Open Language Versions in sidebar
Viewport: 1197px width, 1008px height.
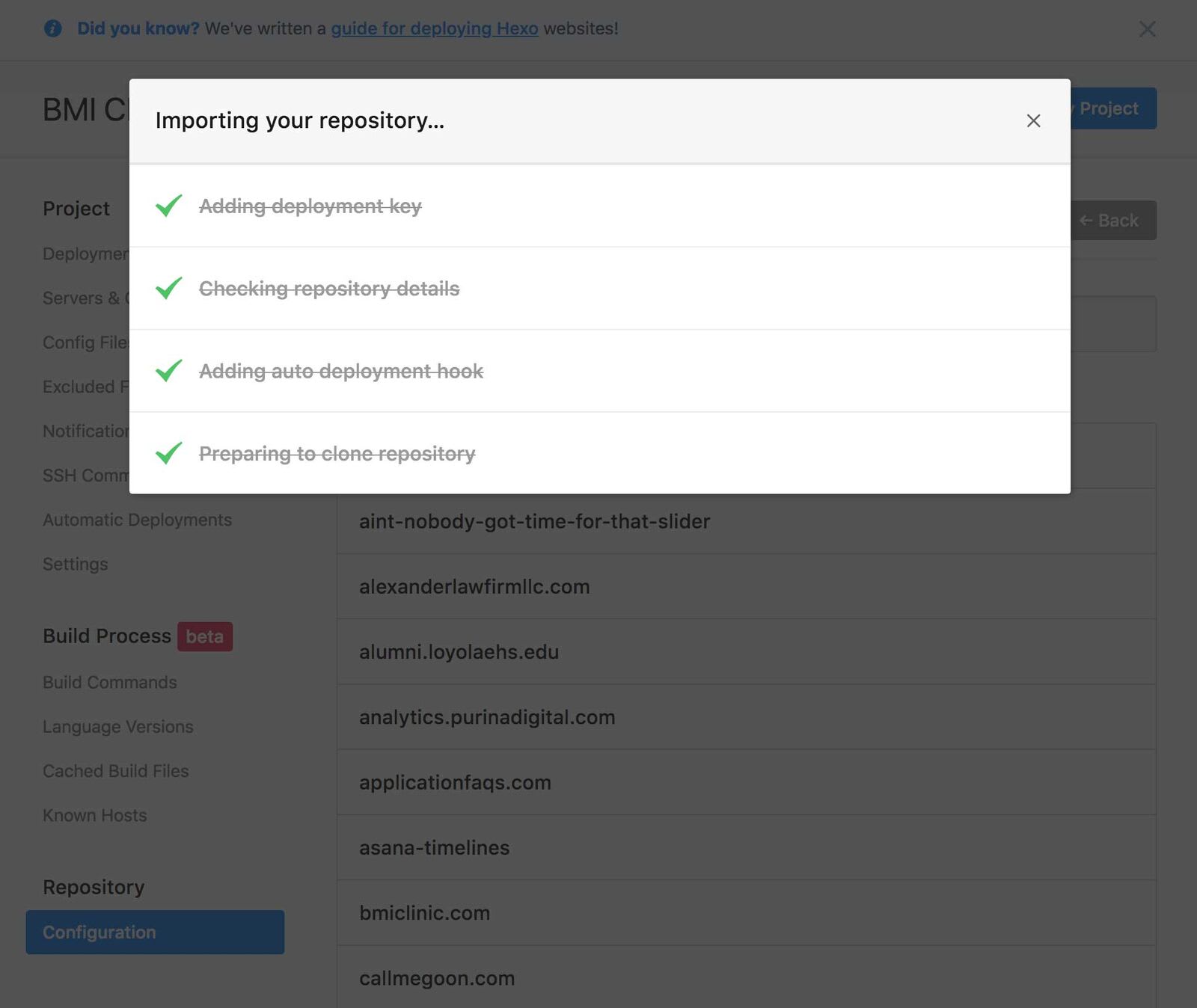click(118, 727)
